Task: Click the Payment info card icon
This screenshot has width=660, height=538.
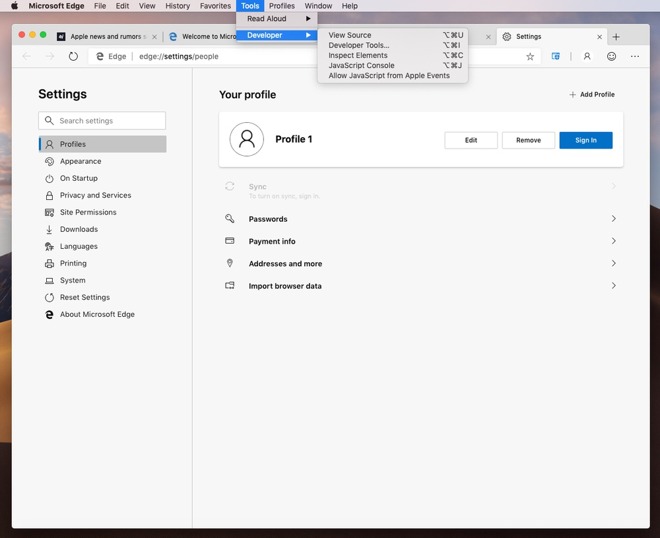Action: (229, 241)
